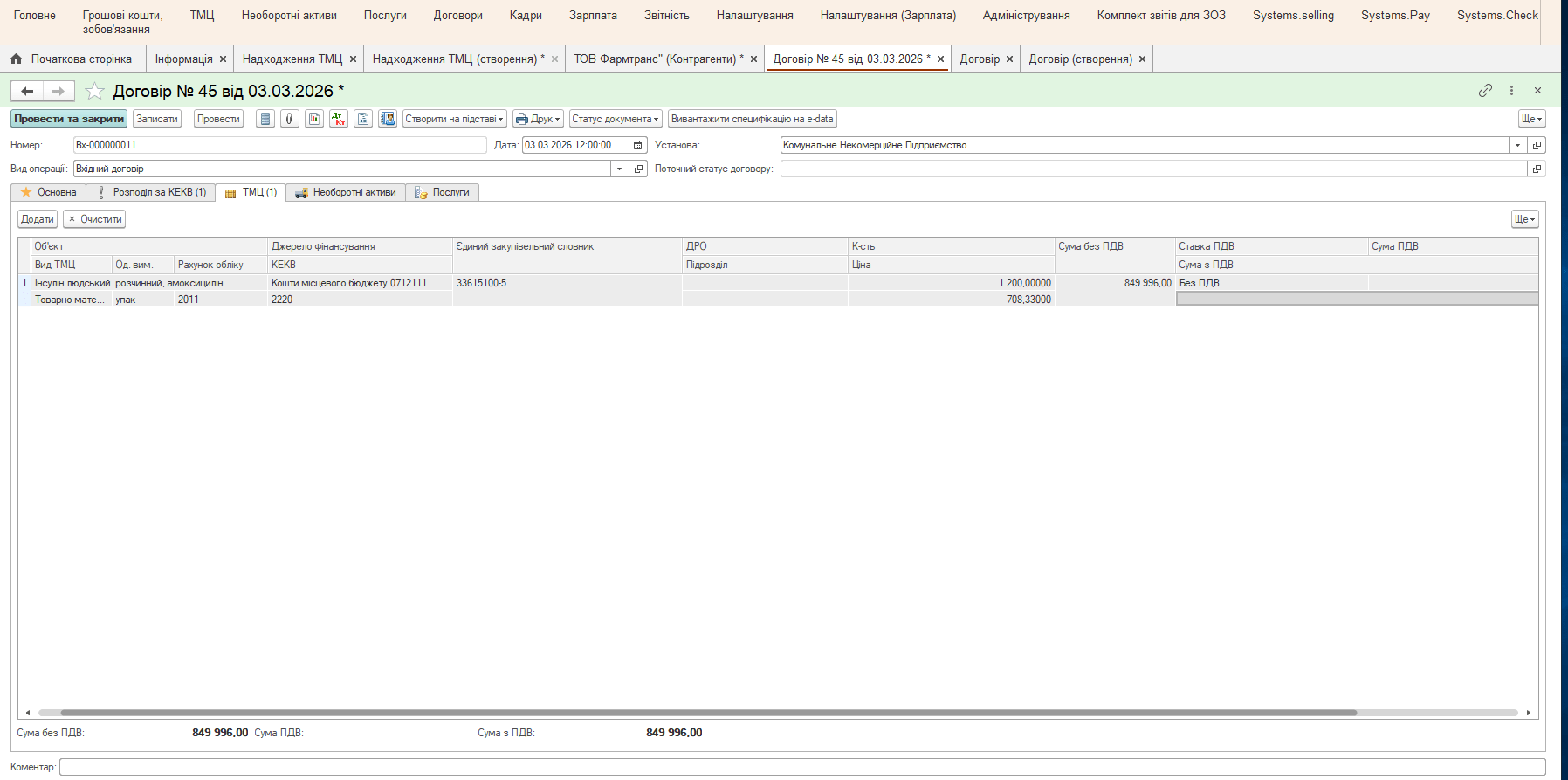Click the Провести button
This screenshot has height=780, width=1568.
click(218, 119)
